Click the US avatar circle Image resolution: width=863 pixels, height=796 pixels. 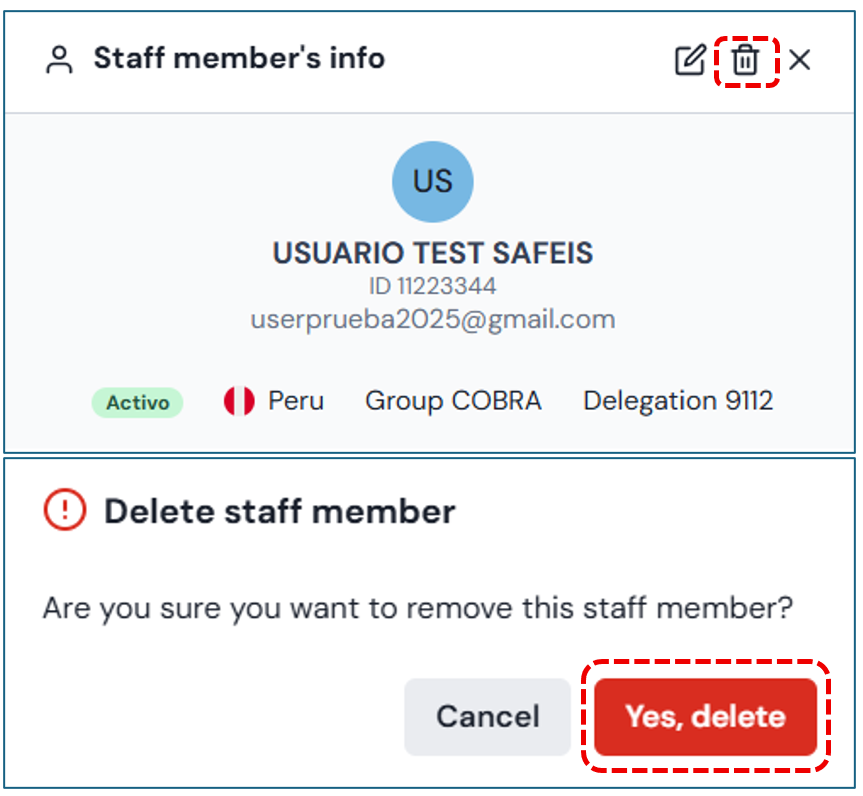click(x=432, y=181)
